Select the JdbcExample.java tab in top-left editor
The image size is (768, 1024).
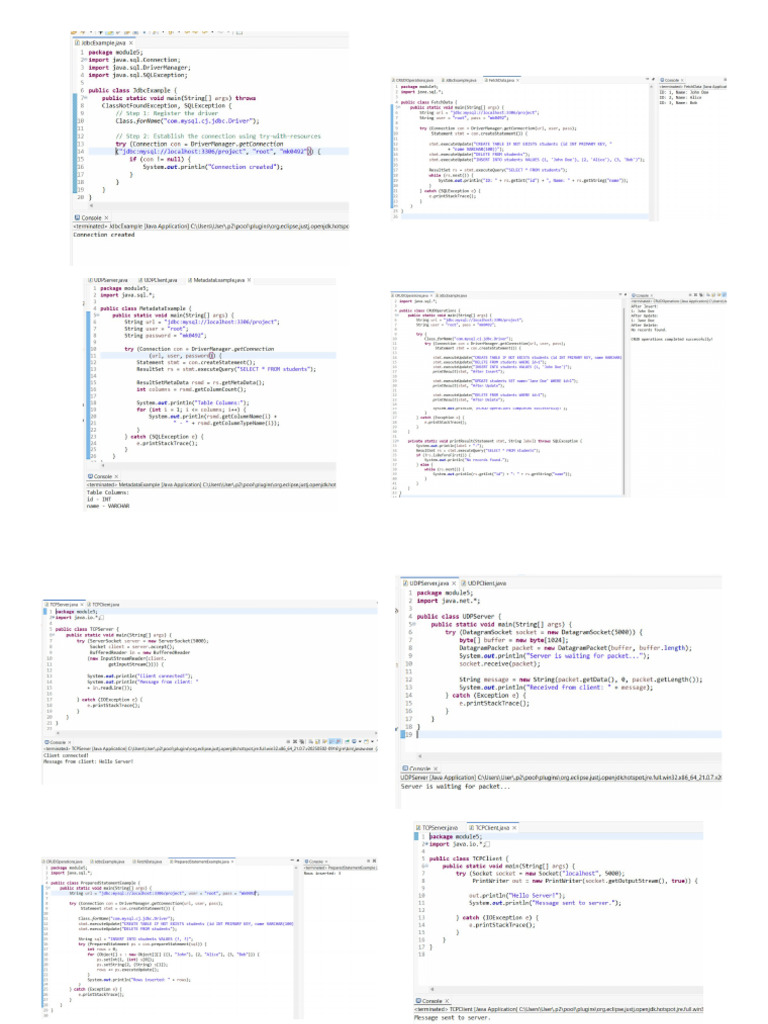103,43
